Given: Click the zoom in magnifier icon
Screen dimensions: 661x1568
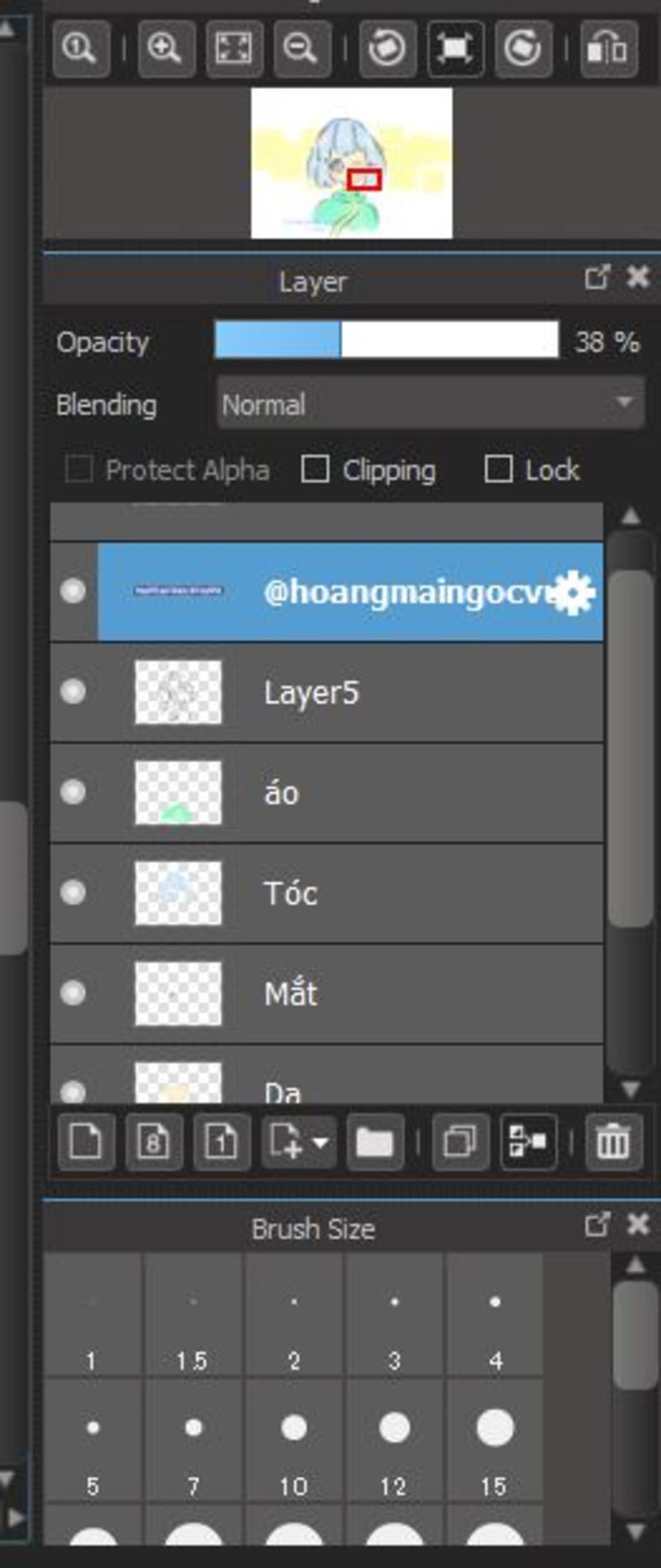Looking at the screenshot, I should (167, 49).
